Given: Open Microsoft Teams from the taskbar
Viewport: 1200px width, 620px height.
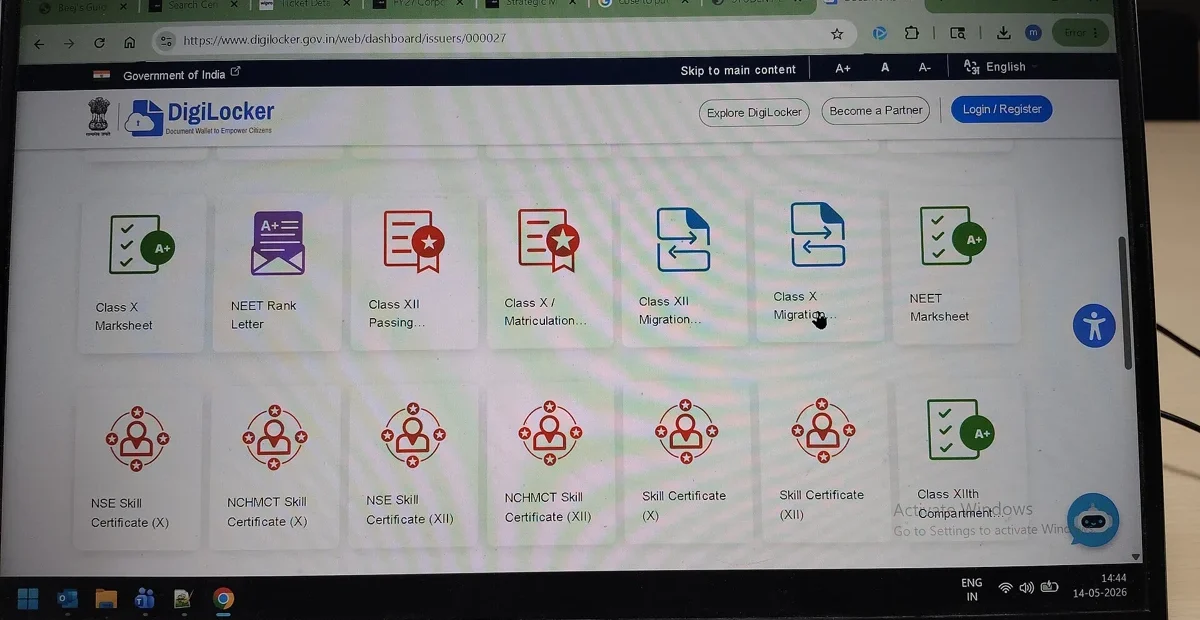Looking at the screenshot, I should [145, 599].
